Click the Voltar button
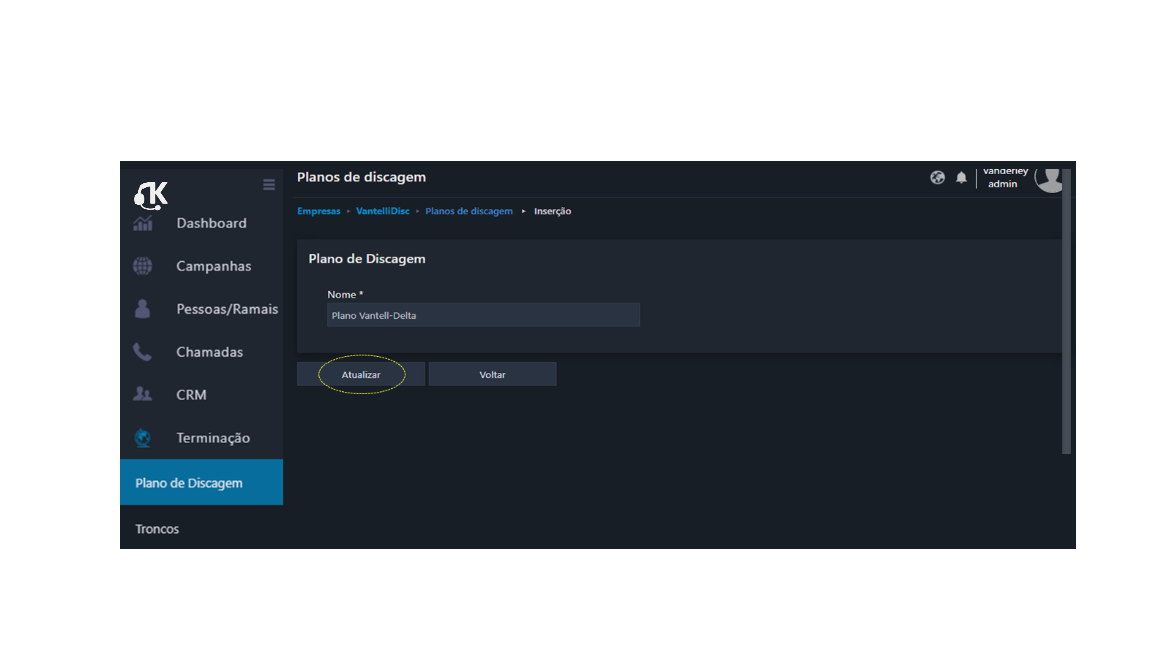 492,374
